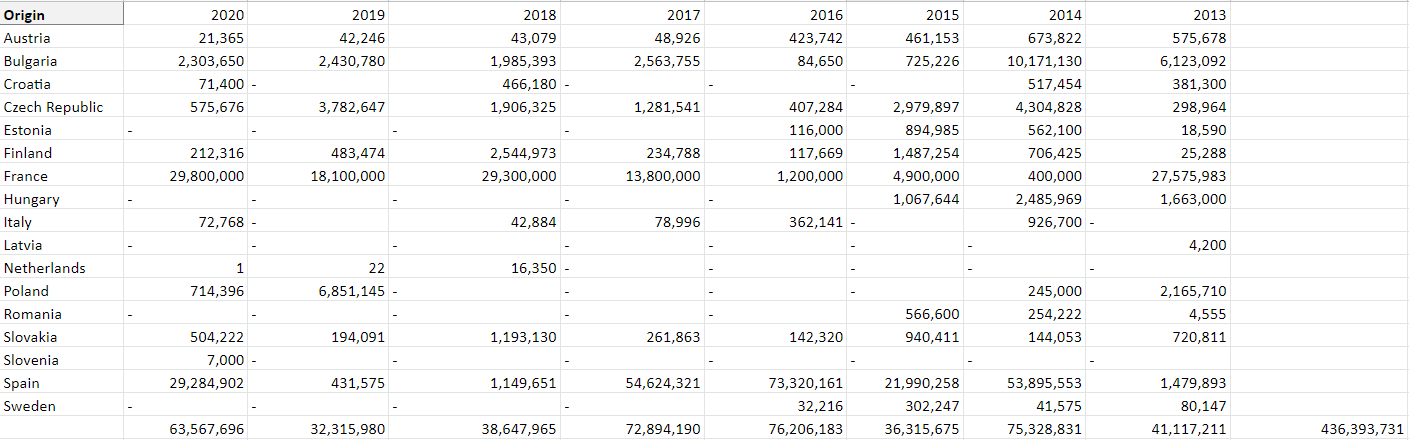
Task: Click the 2019 column header
Action: pos(319,15)
